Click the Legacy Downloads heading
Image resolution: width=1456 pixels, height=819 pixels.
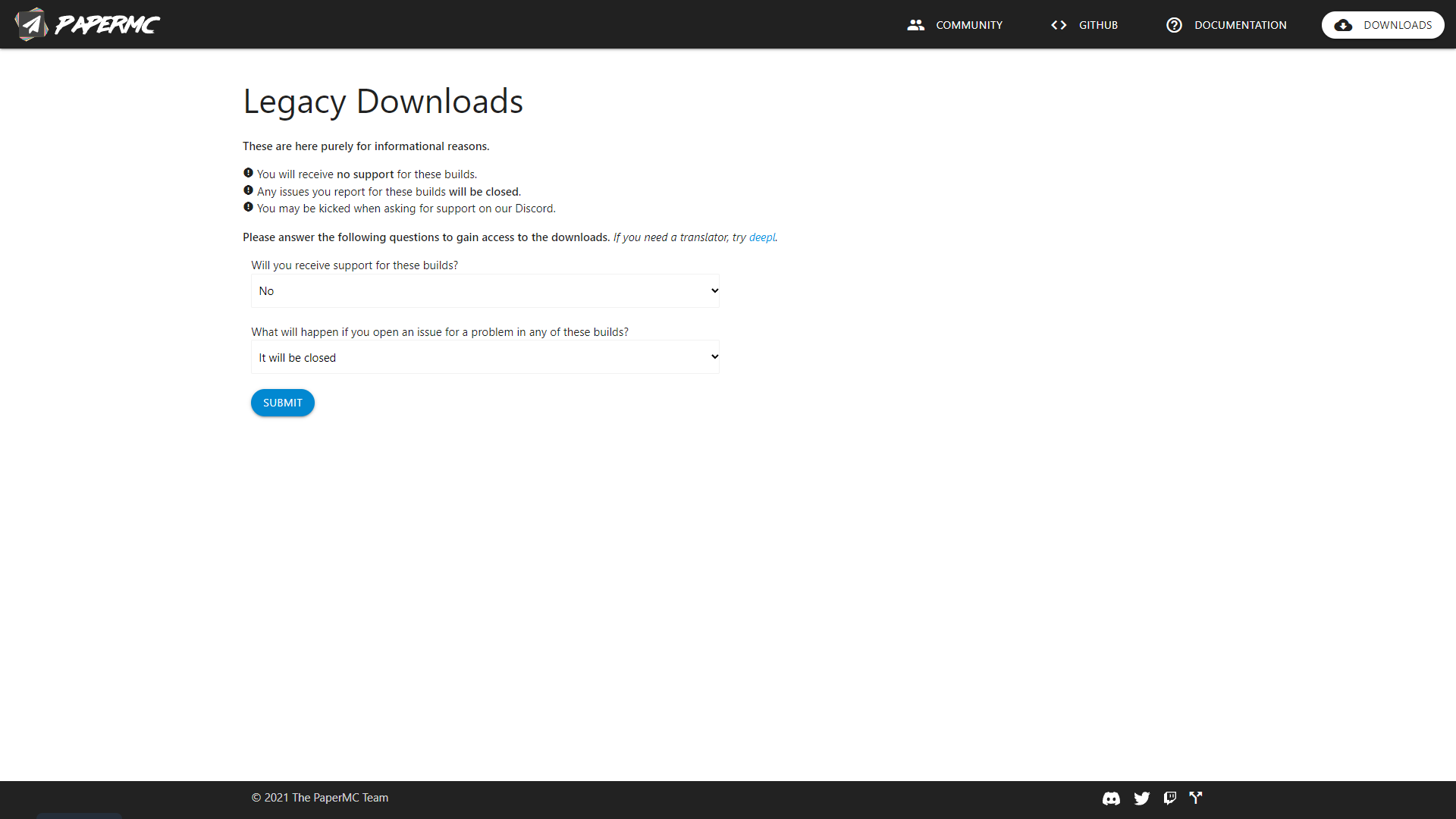click(x=382, y=102)
